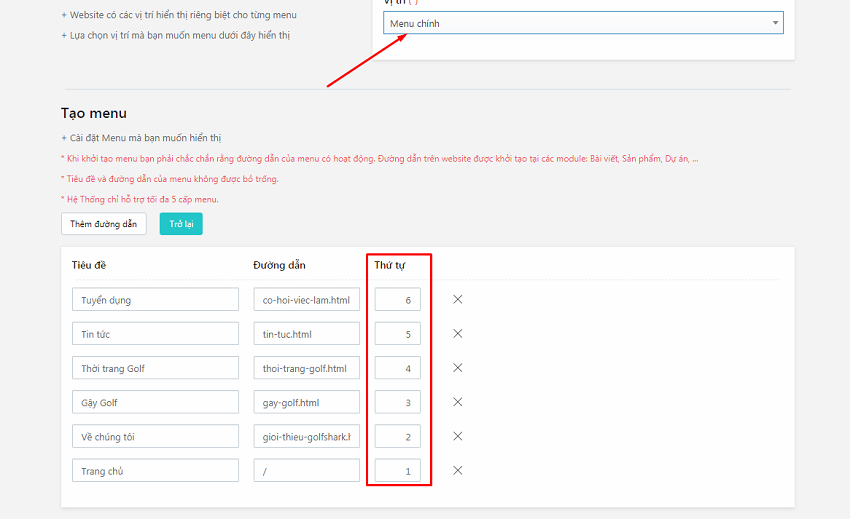Click the Thêm đường dẫn button

(x=103, y=224)
